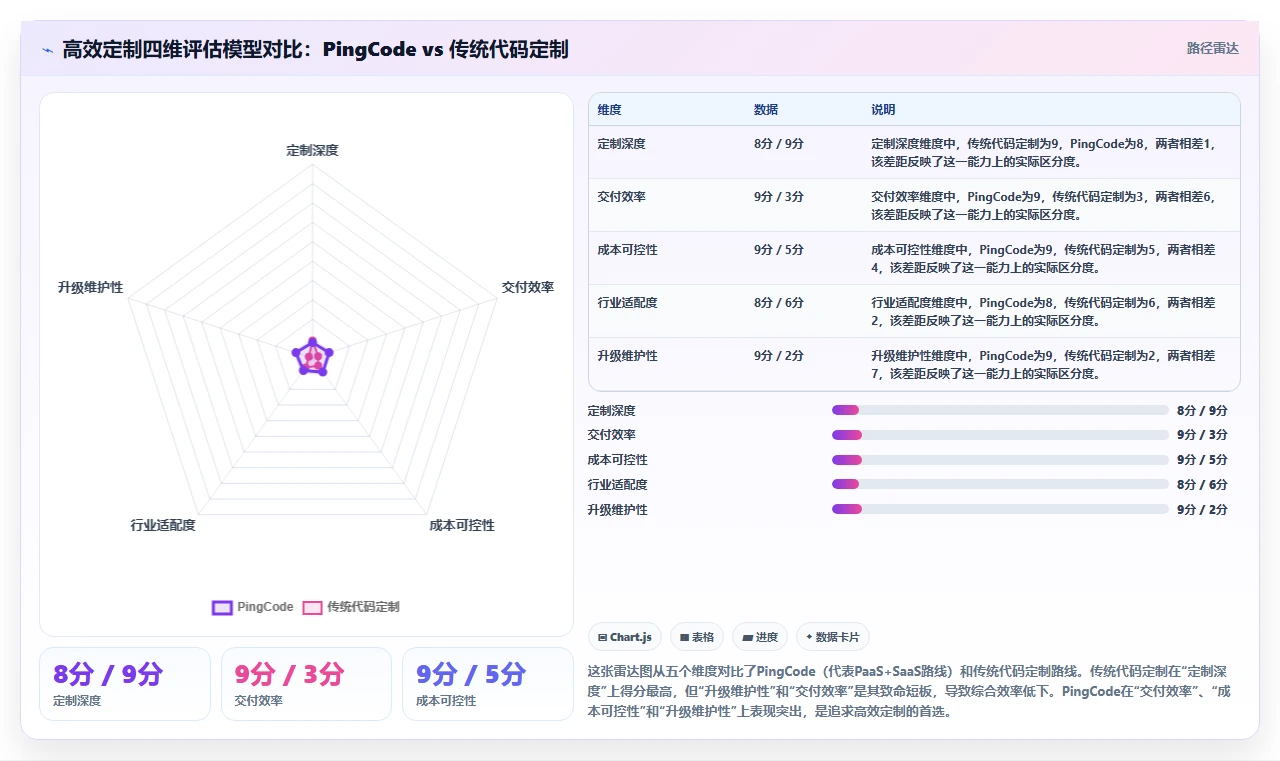Click the 成本可控性 radar axis label
This screenshot has height=761, width=1280.
pyautogui.click(x=462, y=525)
